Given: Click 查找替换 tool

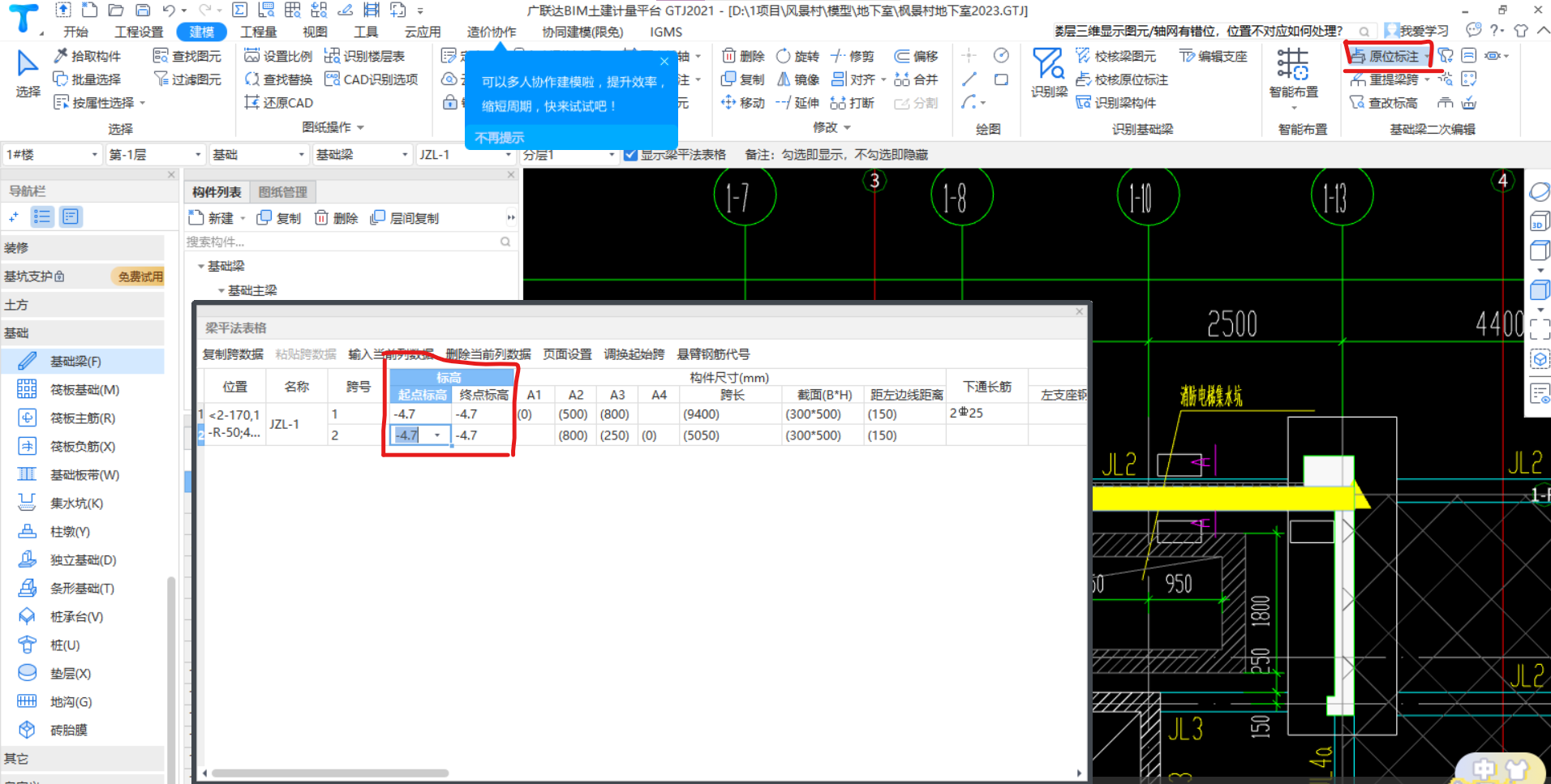Looking at the screenshot, I should click(278, 79).
